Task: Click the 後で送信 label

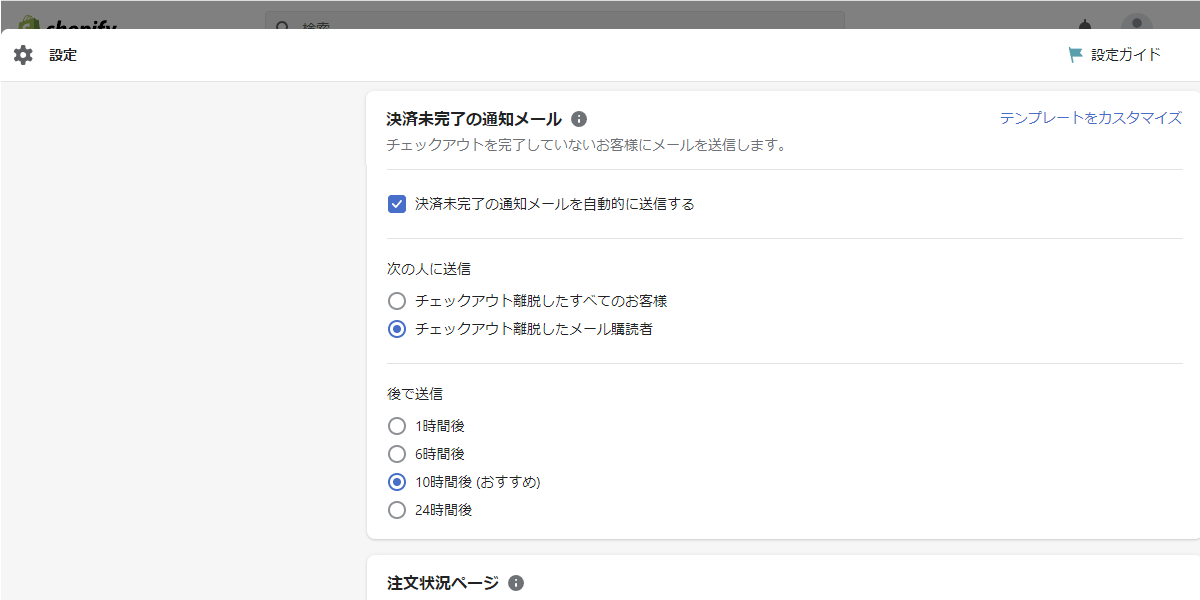Action: (415, 394)
